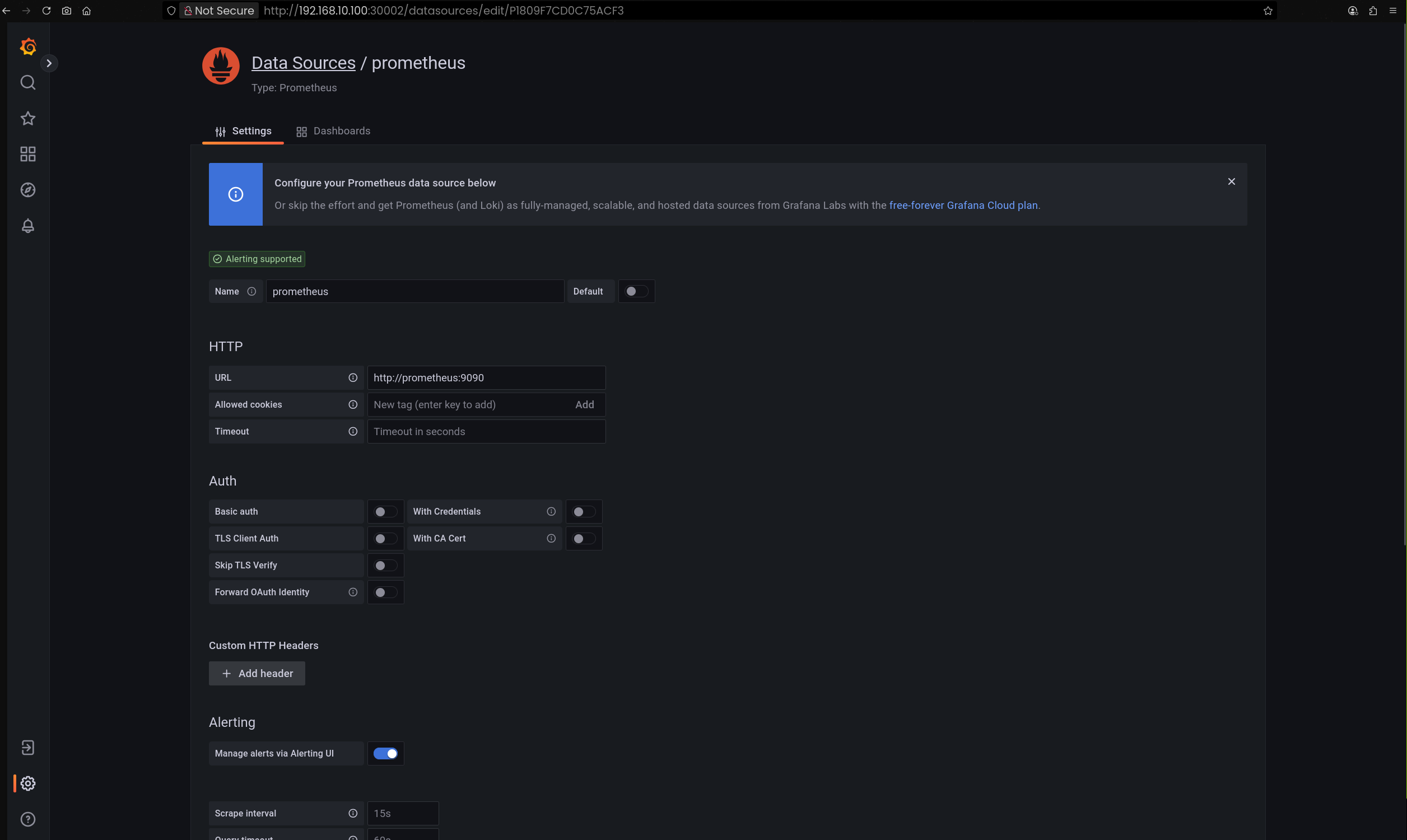Open the Dashboards grid icon in sidebar
1407x840 pixels.
28,154
